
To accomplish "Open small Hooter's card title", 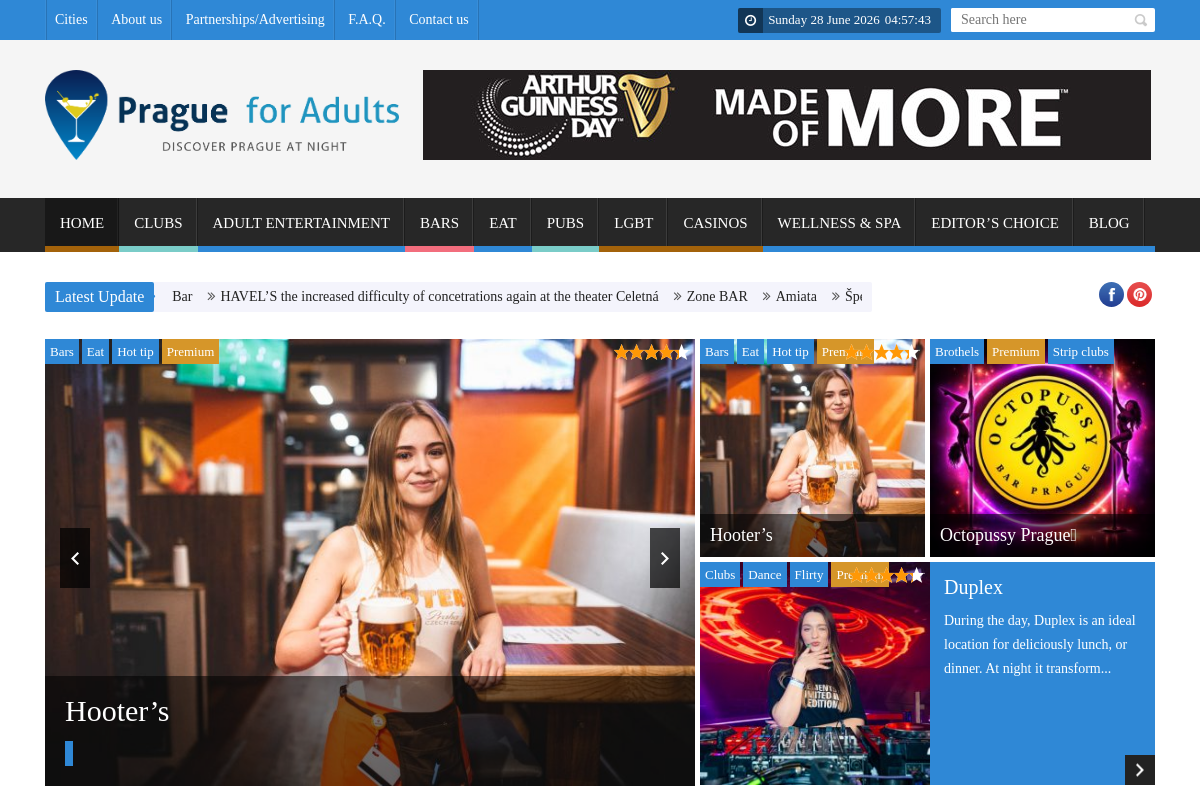I will coord(741,535).
